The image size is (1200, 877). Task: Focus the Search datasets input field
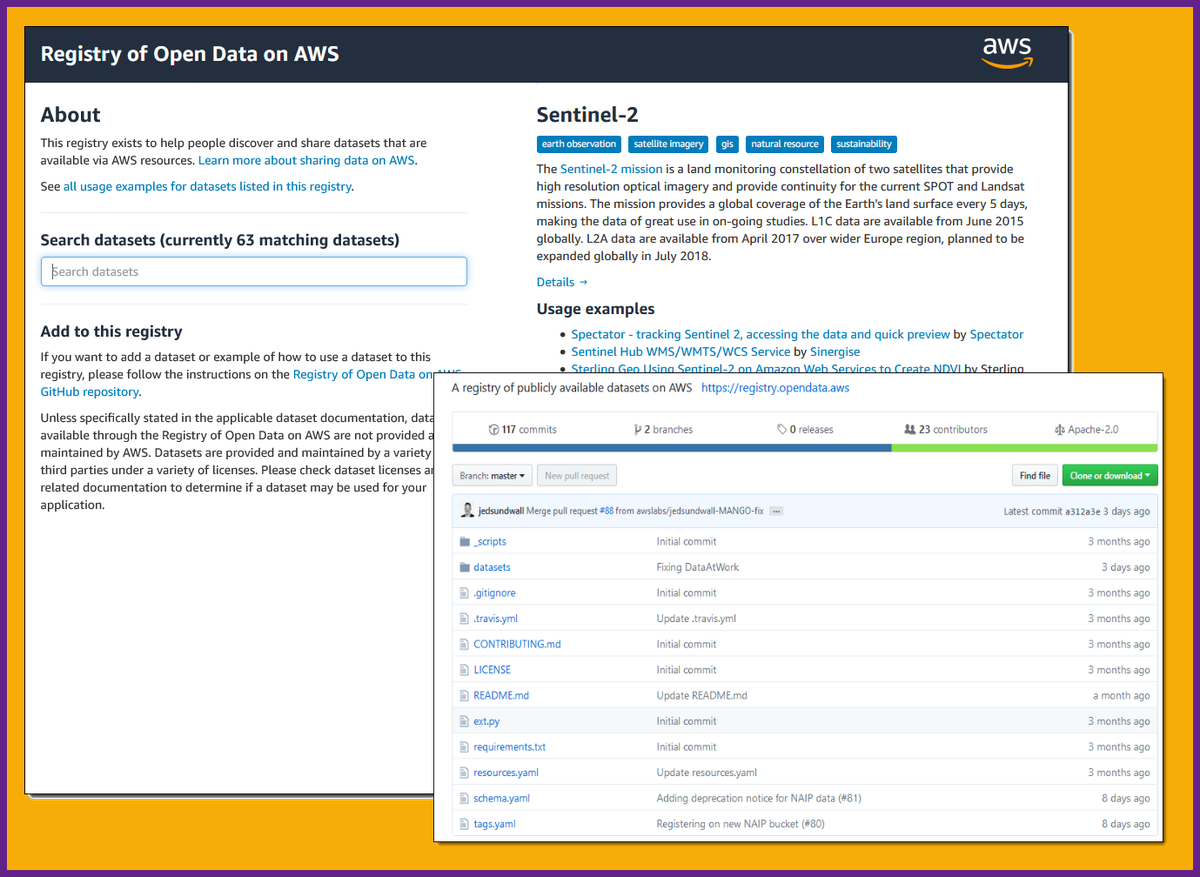254,272
